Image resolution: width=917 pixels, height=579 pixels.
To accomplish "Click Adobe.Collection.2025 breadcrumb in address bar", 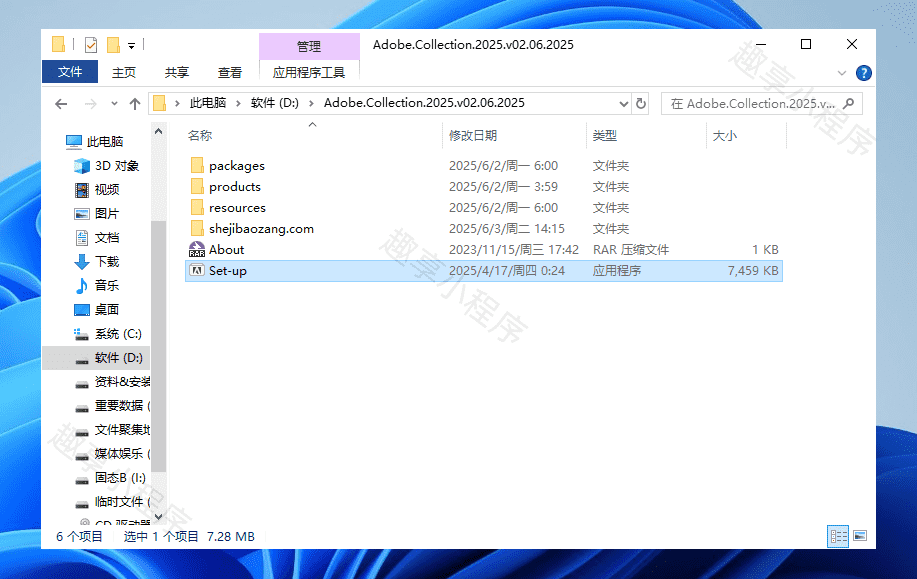I will point(424,103).
